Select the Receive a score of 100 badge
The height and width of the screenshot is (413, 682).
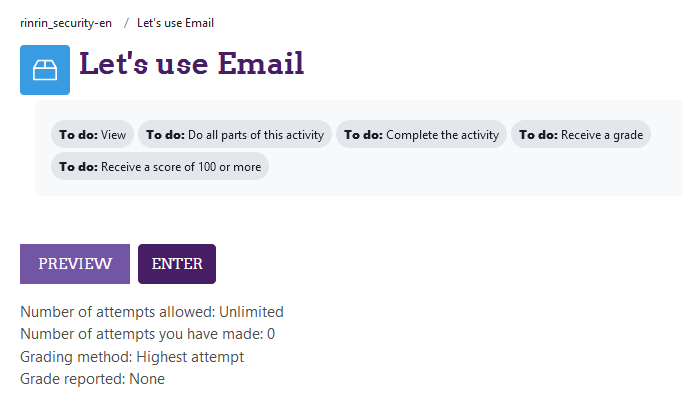point(160,167)
